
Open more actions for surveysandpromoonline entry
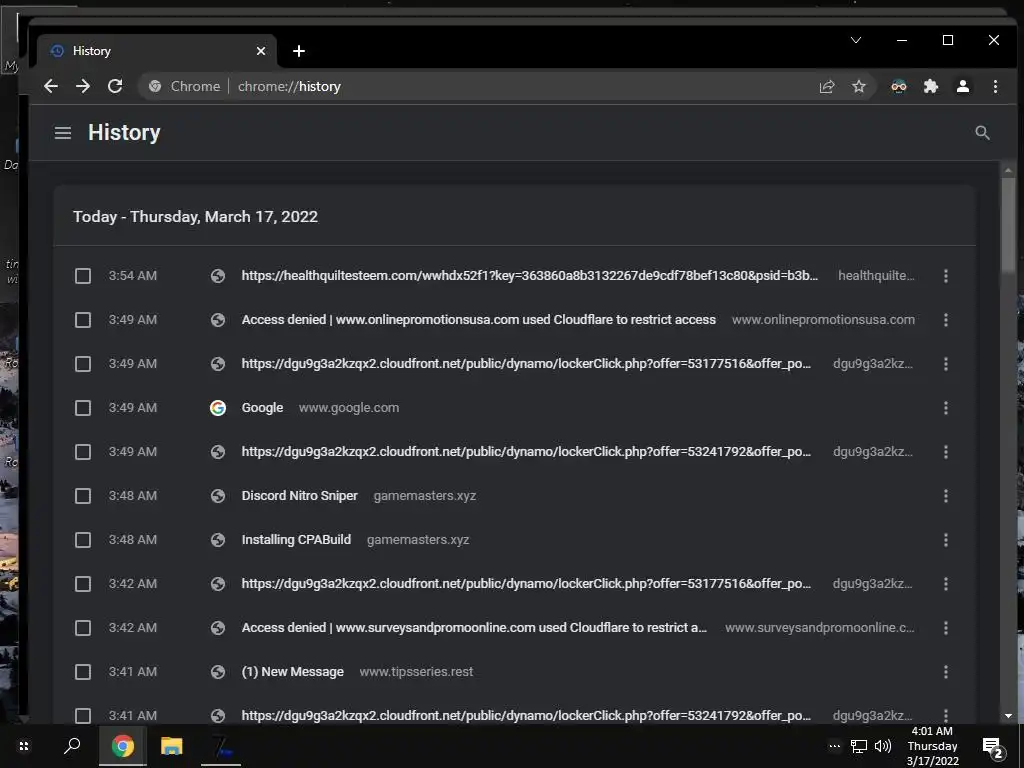(946, 628)
